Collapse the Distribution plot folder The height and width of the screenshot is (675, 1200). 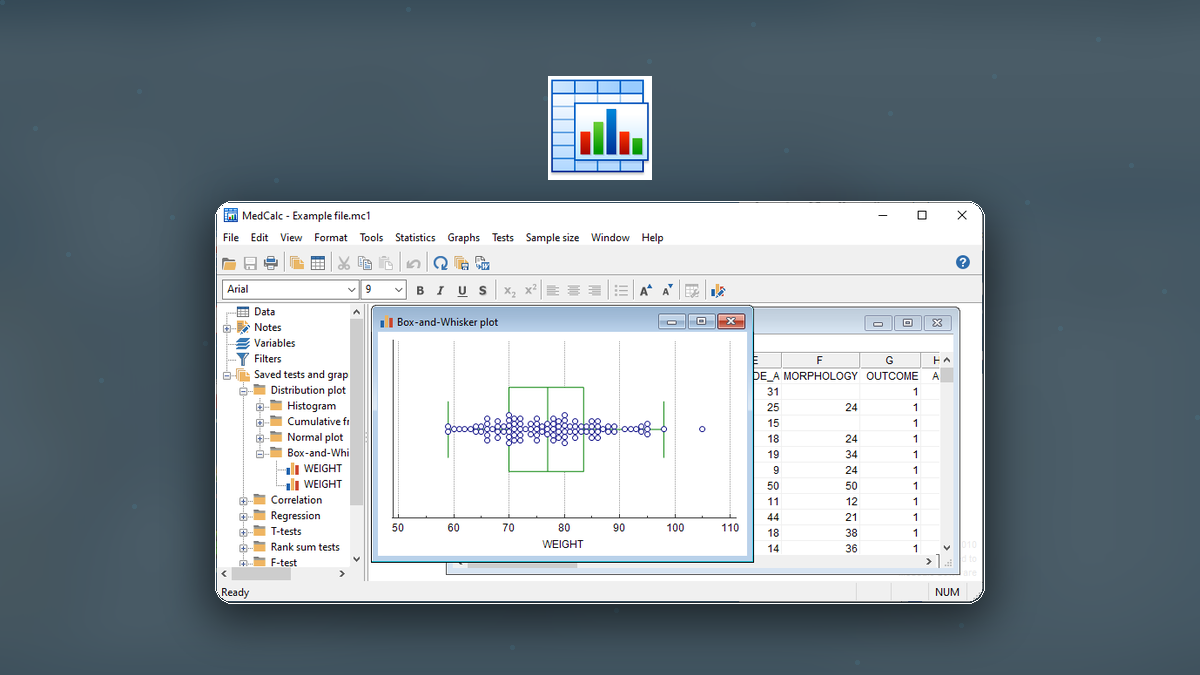[244, 391]
